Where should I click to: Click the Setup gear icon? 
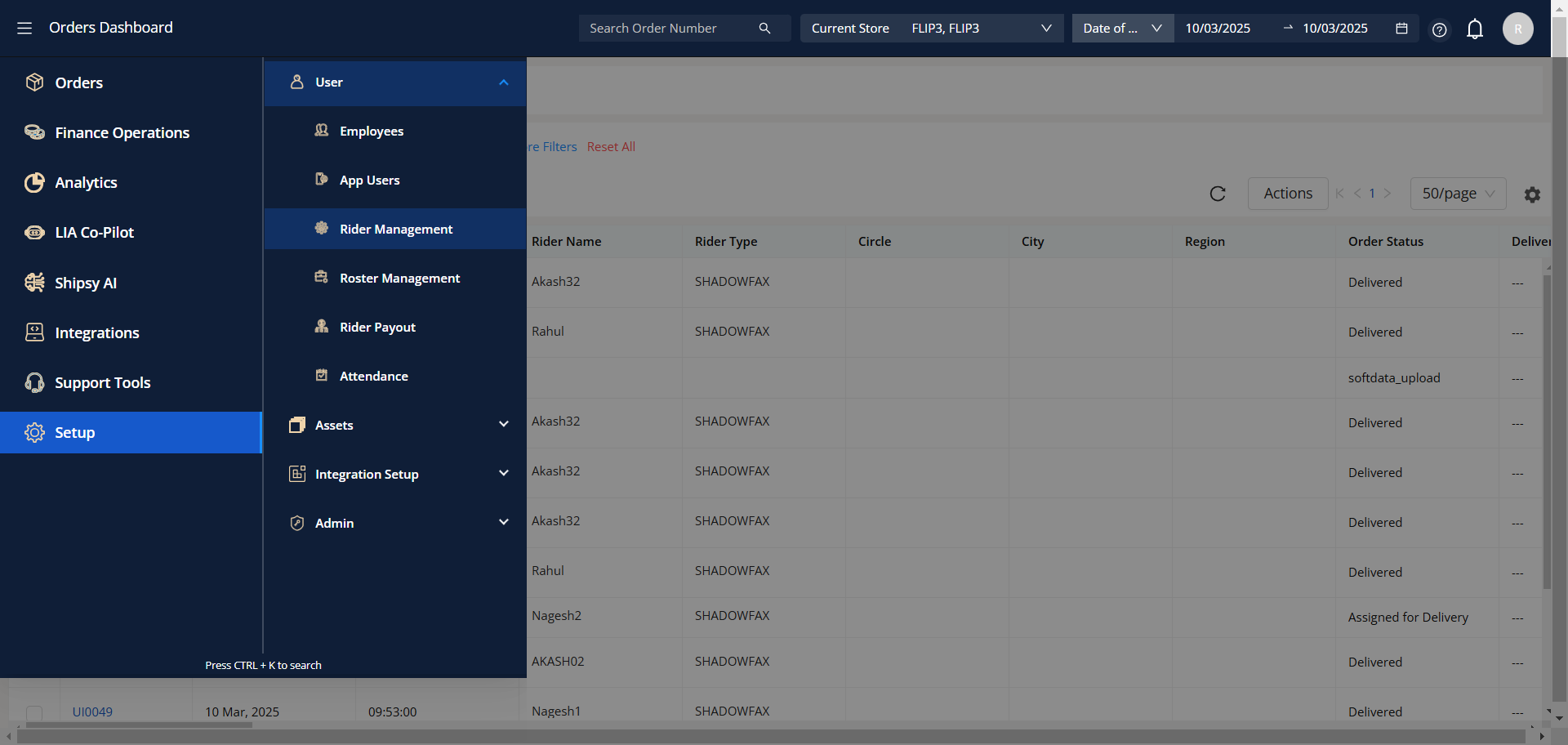(34, 432)
